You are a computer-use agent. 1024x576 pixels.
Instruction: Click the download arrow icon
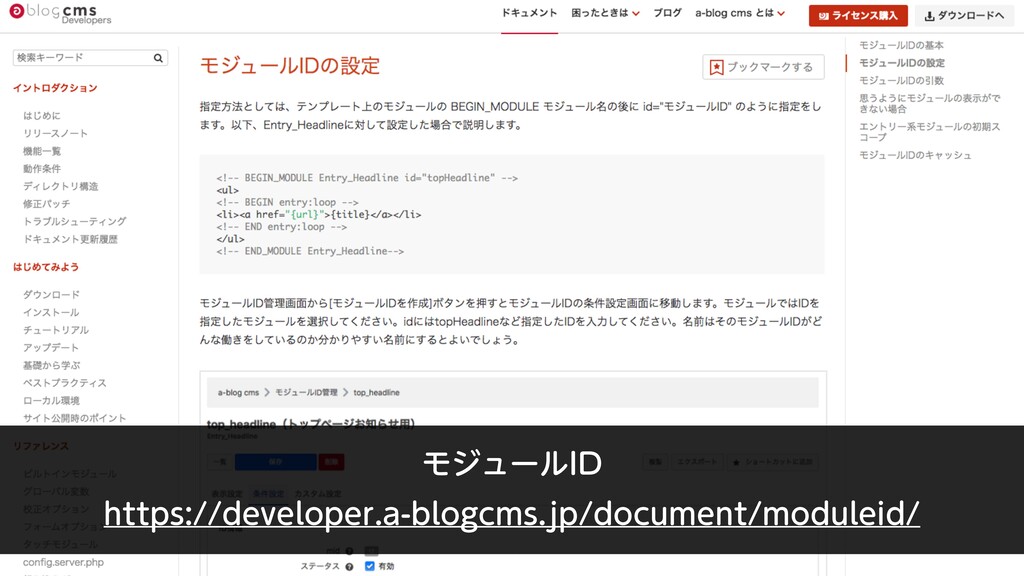(x=929, y=16)
